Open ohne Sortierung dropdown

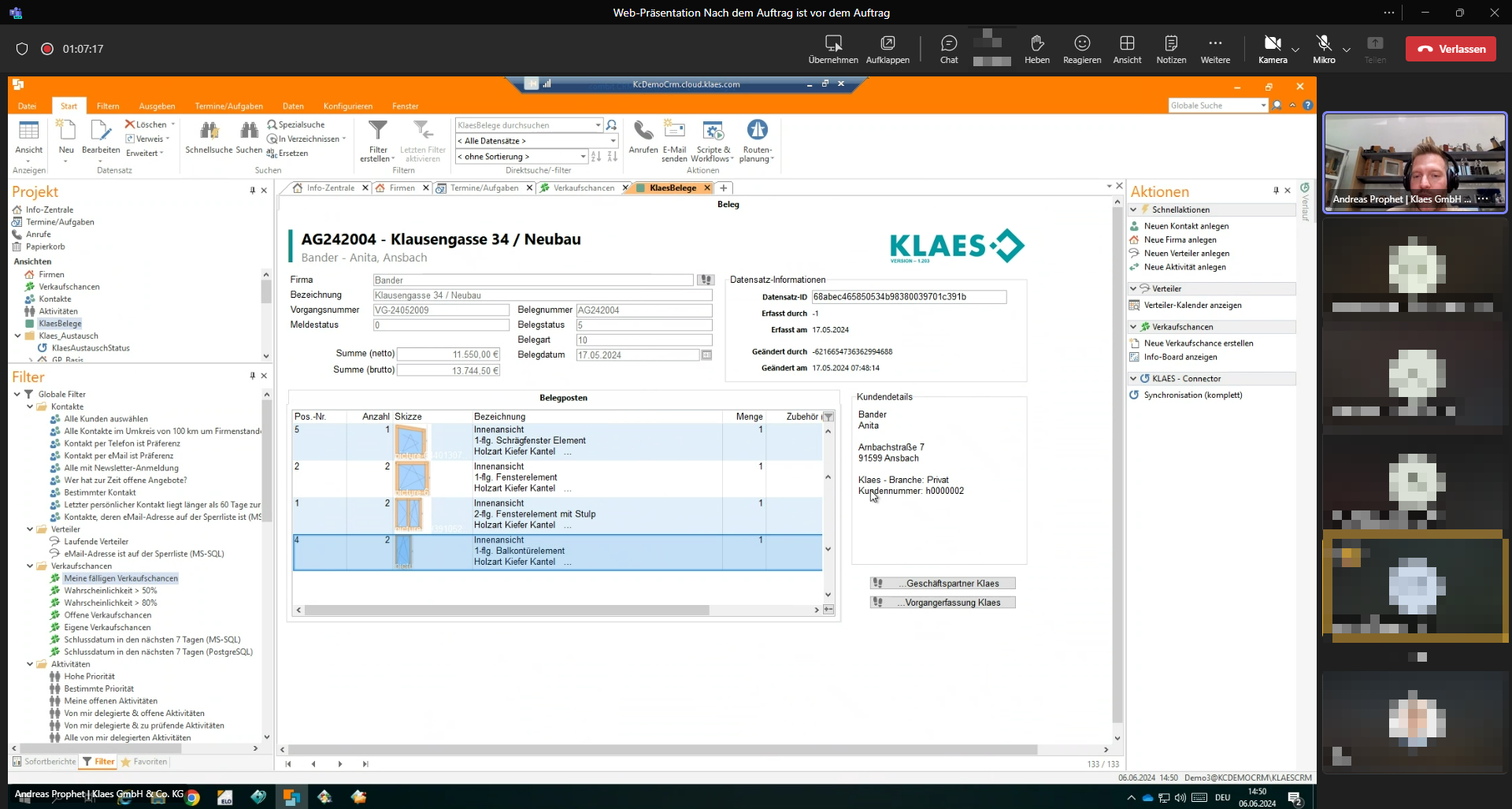pyautogui.click(x=583, y=157)
